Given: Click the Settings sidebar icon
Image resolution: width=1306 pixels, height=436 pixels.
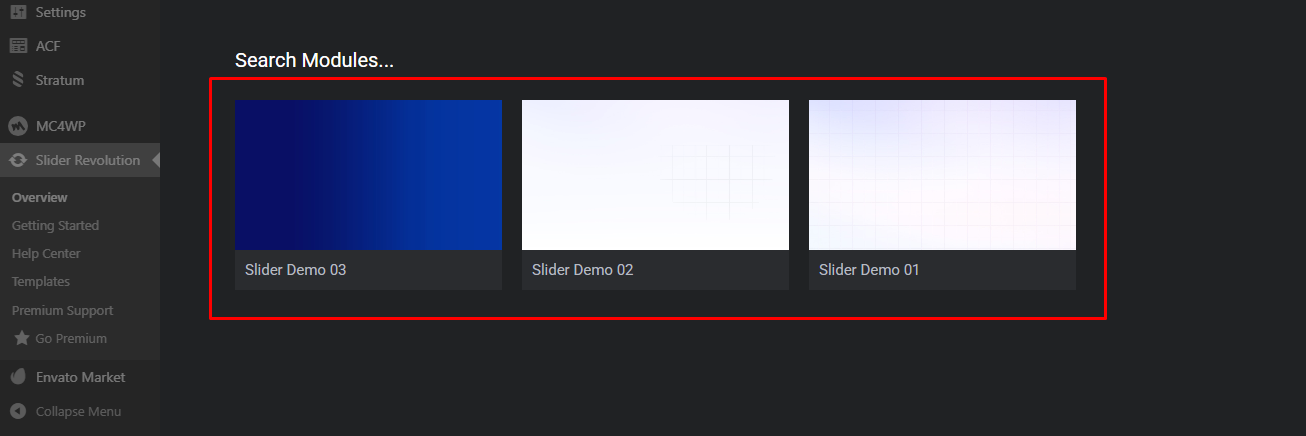Looking at the screenshot, I should [18, 13].
